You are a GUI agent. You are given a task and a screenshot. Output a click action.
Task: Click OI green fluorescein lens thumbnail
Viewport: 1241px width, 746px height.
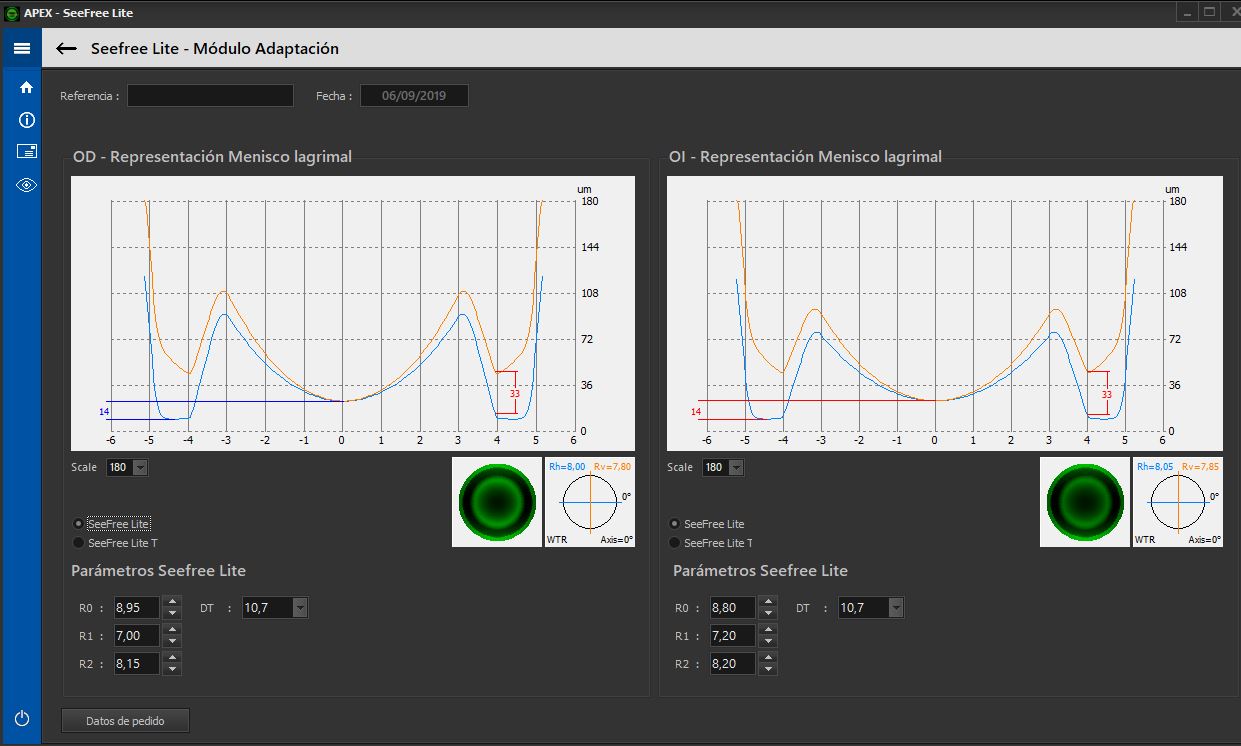(1085, 502)
